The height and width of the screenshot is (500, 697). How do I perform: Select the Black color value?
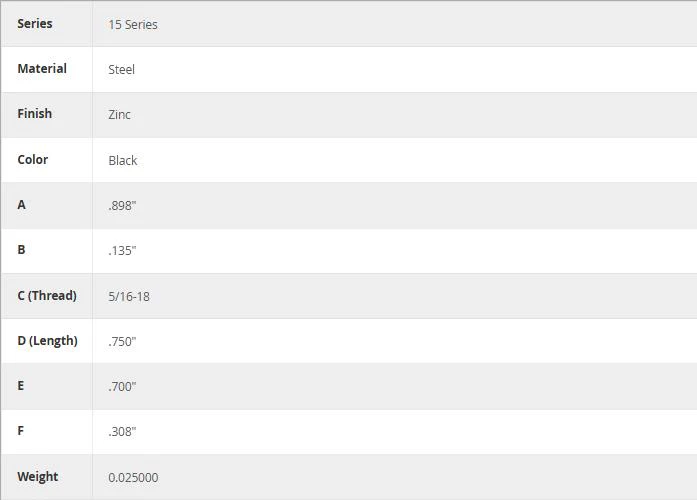[x=123, y=160]
